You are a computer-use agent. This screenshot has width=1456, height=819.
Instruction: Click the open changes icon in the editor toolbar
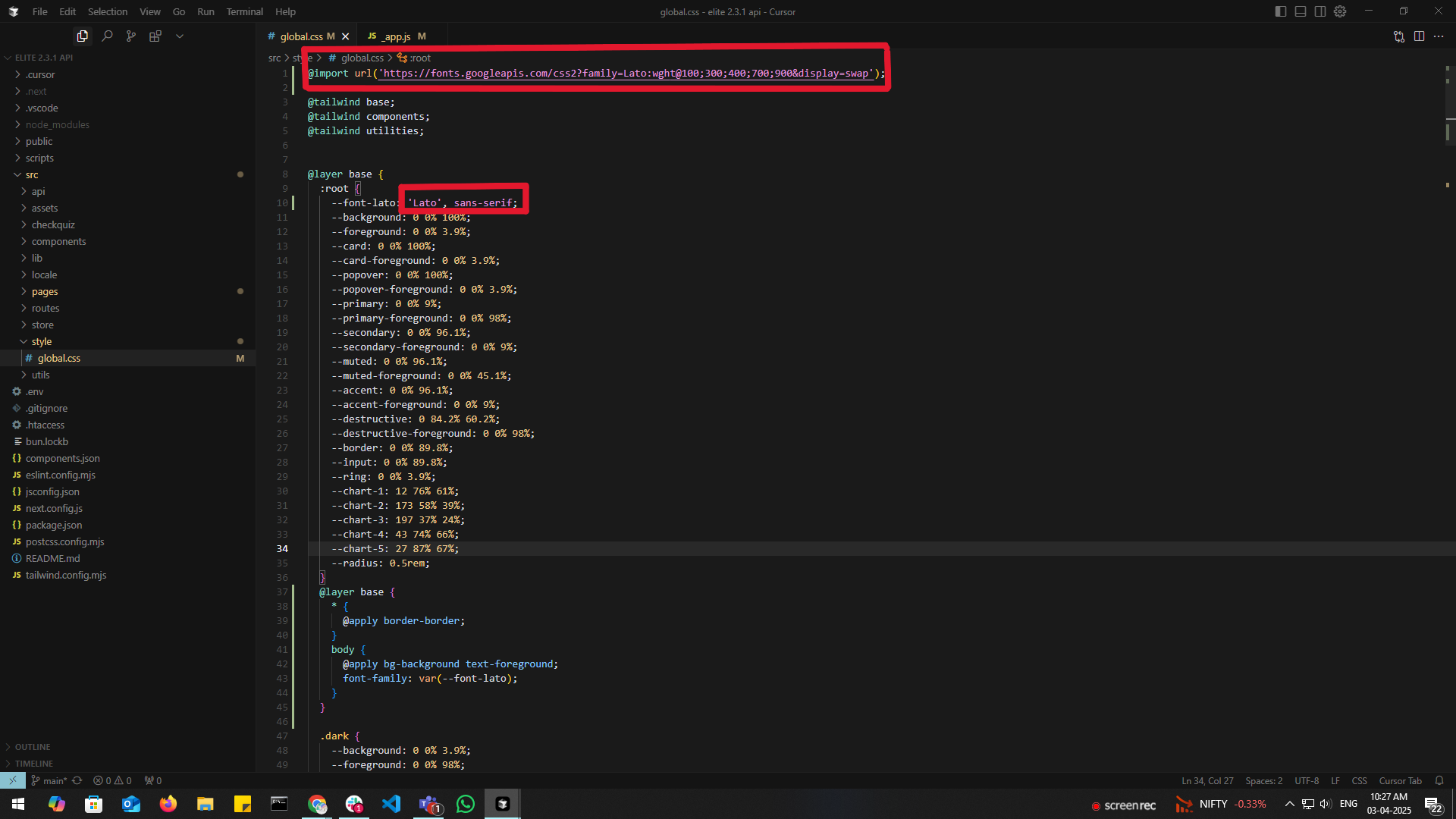click(x=1398, y=36)
